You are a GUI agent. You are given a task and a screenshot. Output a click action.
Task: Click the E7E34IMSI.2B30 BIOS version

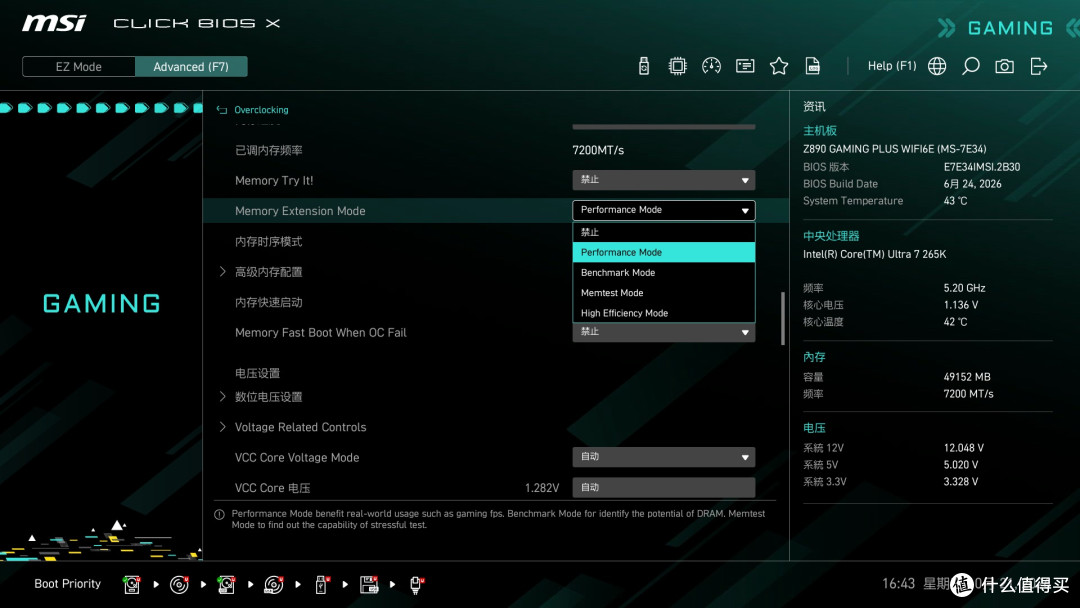pos(982,167)
